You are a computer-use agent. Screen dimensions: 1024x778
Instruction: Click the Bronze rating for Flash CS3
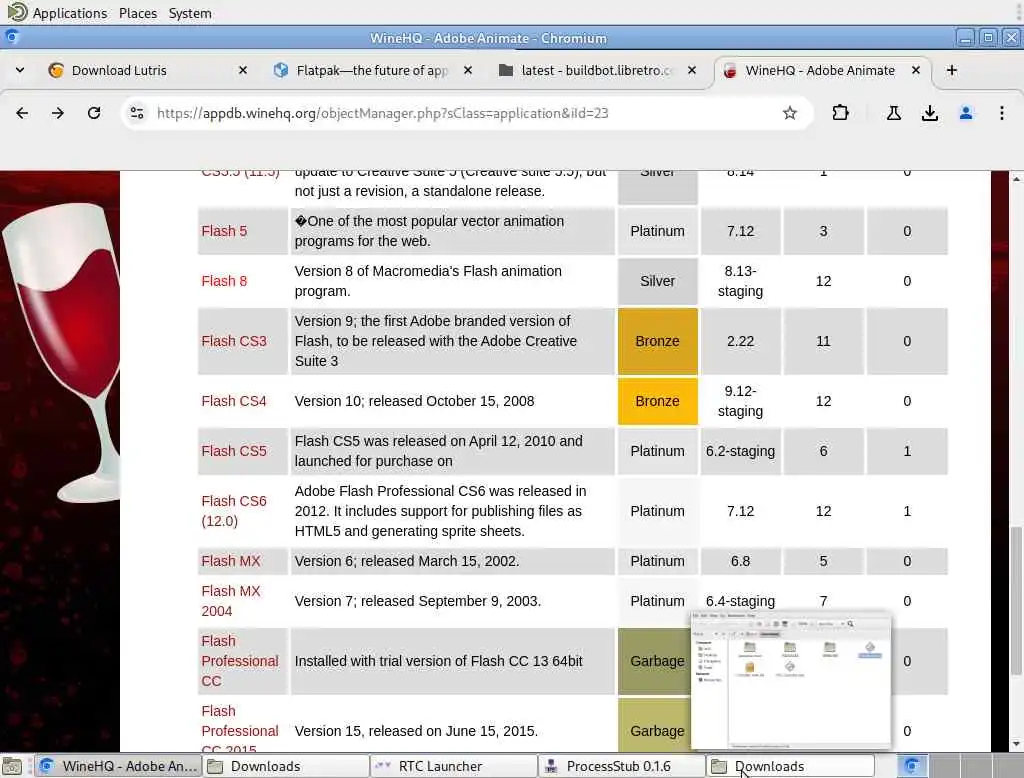[x=657, y=341]
